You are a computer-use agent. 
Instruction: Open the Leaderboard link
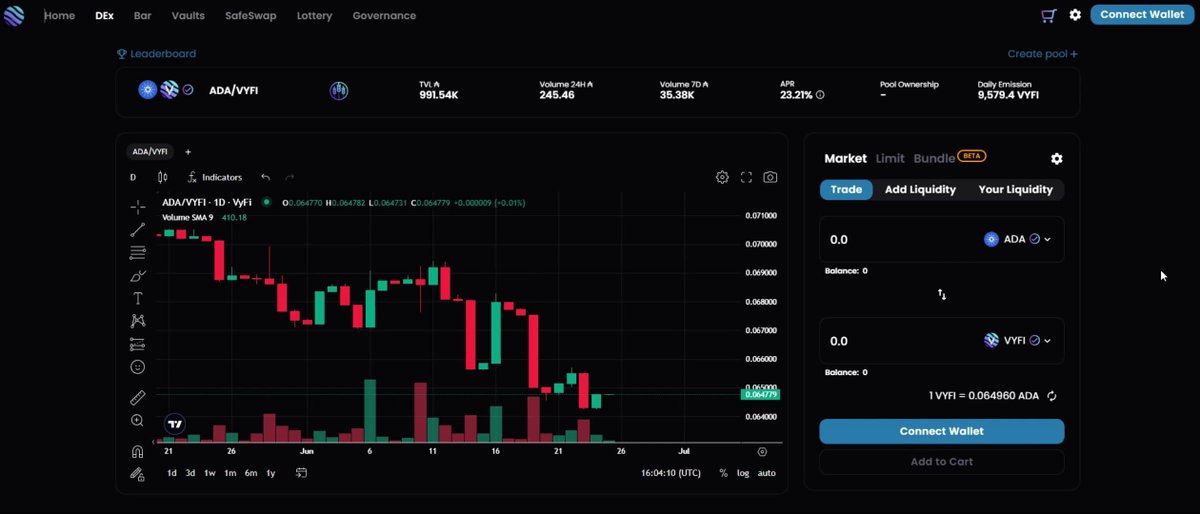click(x=157, y=54)
